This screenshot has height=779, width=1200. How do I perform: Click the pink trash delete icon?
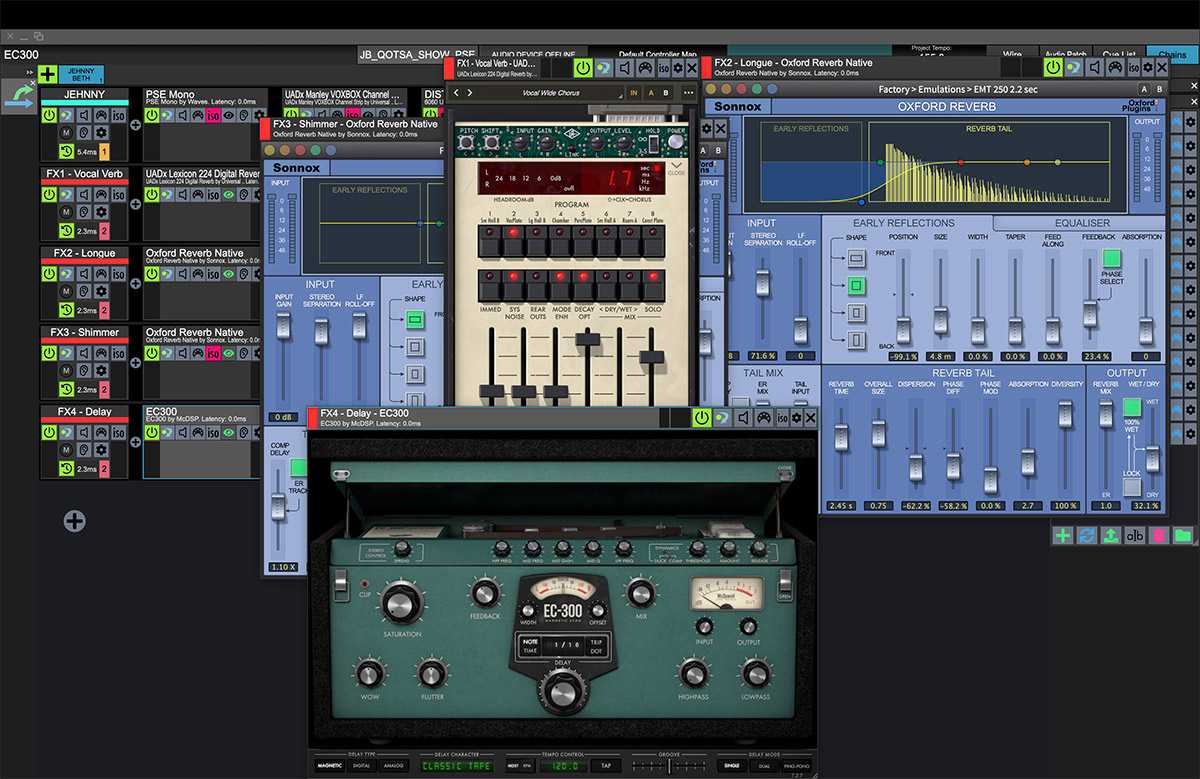(1159, 536)
